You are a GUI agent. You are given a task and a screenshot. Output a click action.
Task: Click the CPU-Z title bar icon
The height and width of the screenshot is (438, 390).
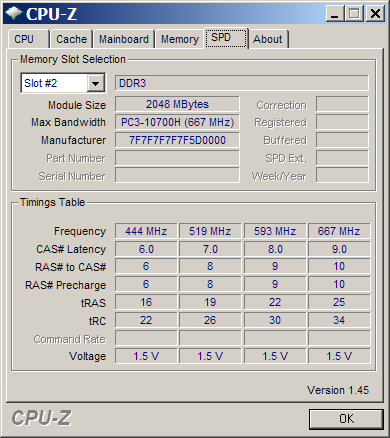tap(14, 13)
